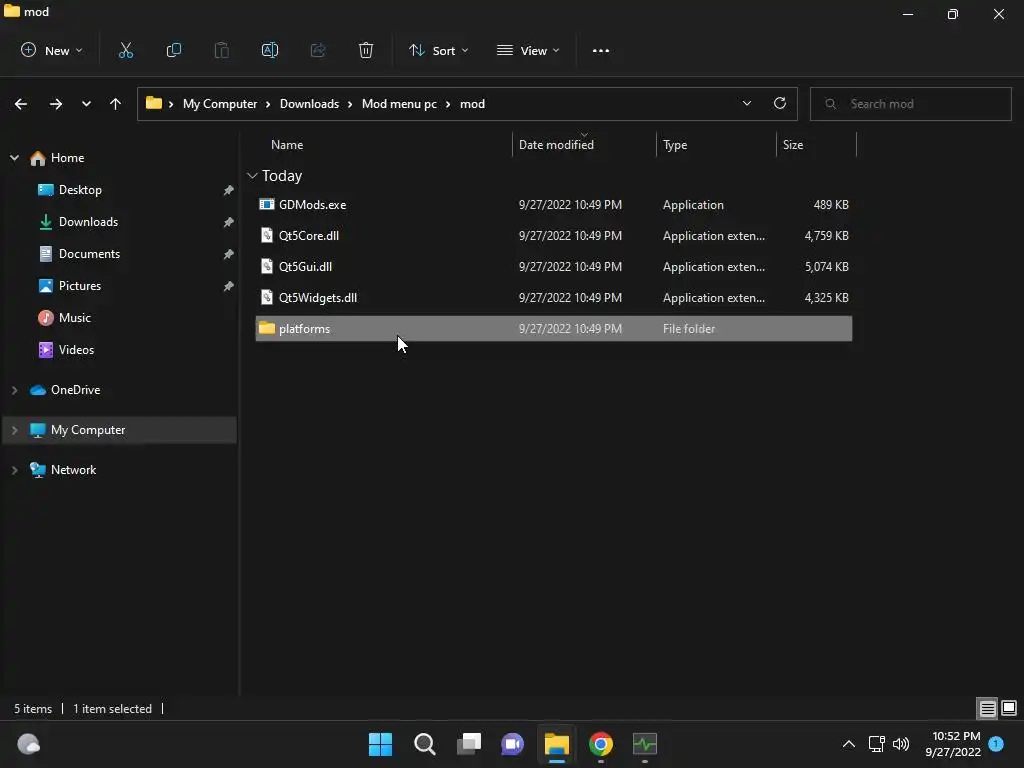The image size is (1024, 768).
Task: Select the Qt5Gui.dll file
Action: (554, 266)
